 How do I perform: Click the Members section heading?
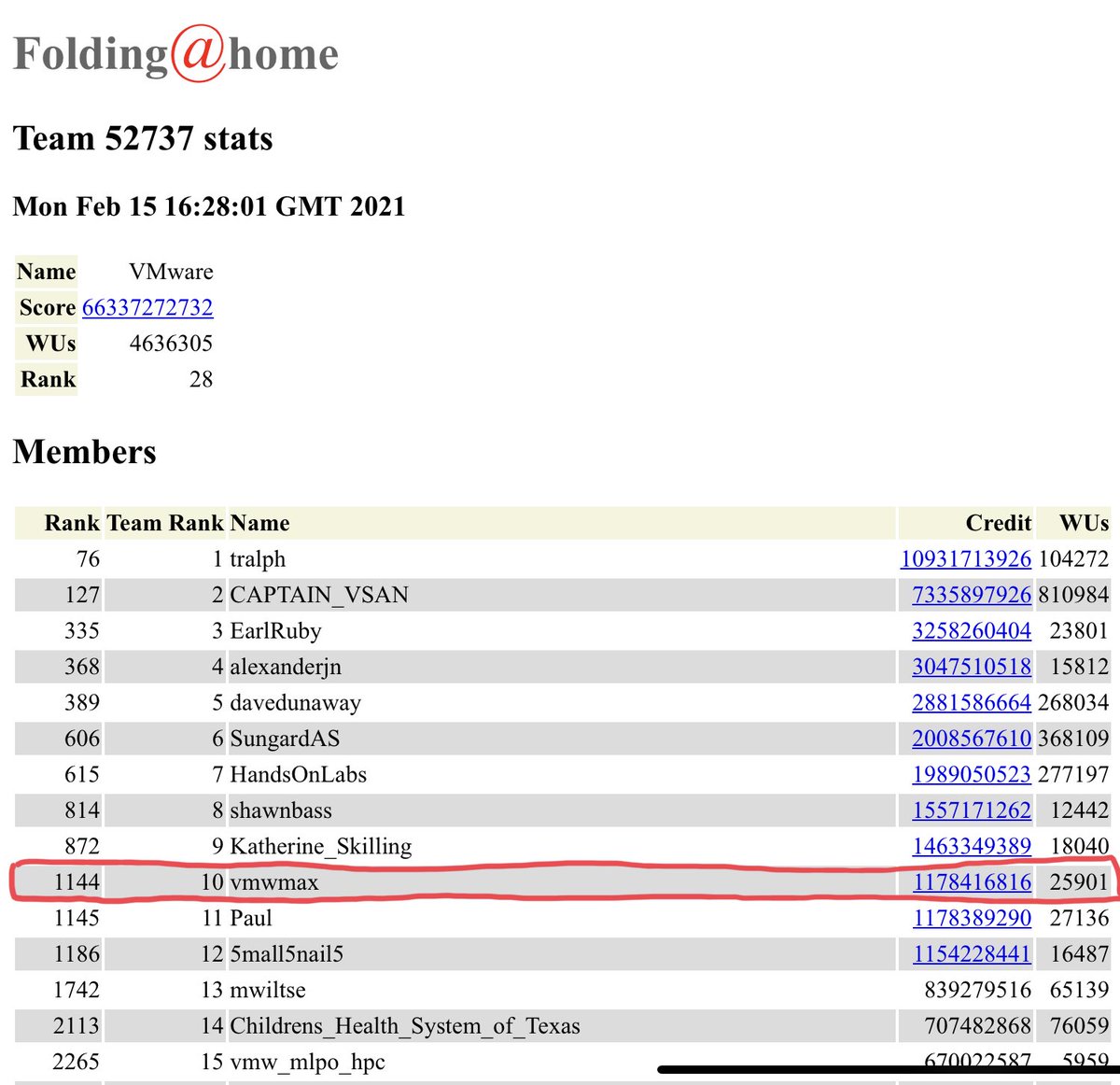tap(85, 452)
